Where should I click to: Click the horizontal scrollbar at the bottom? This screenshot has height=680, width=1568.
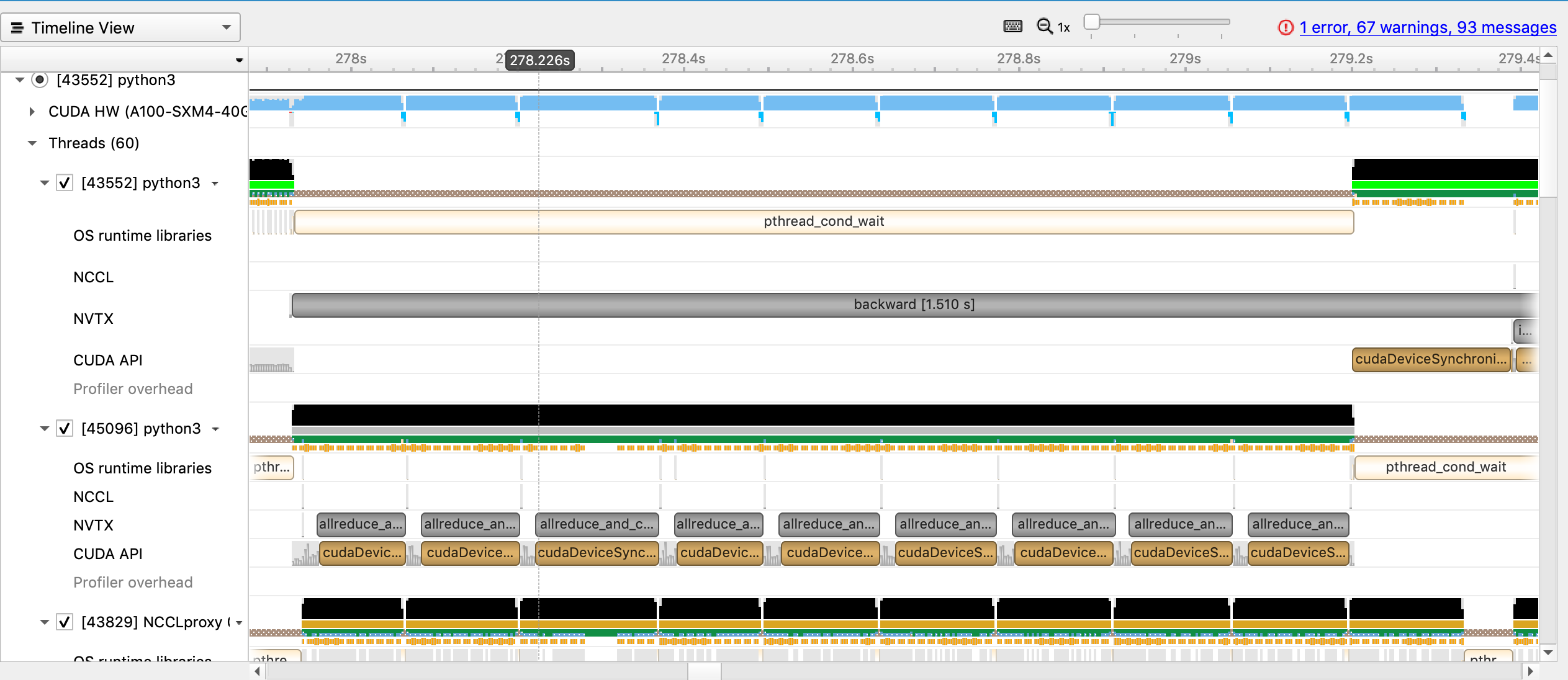tap(705, 671)
